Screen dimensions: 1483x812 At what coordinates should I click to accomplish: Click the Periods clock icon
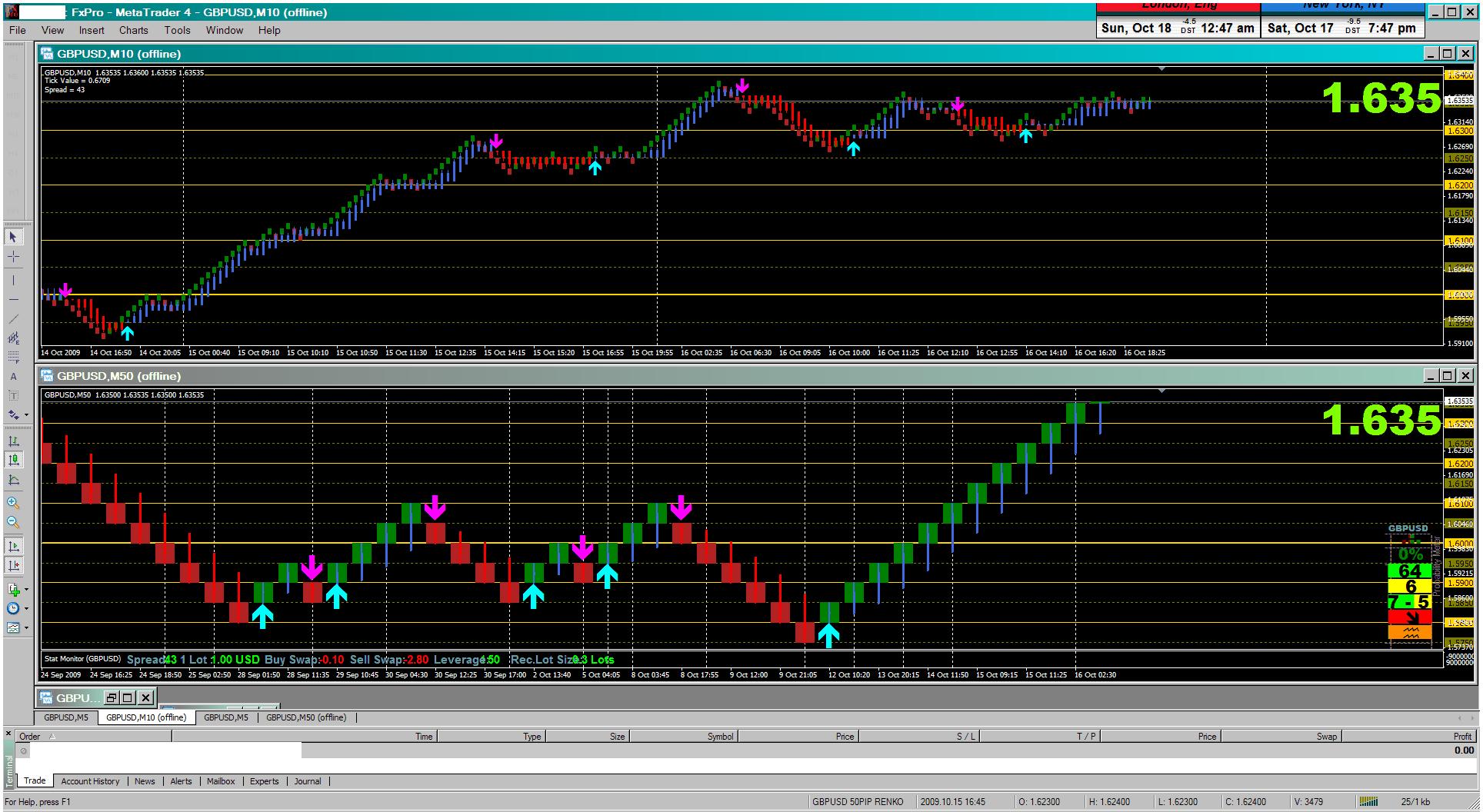click(13, 609)
